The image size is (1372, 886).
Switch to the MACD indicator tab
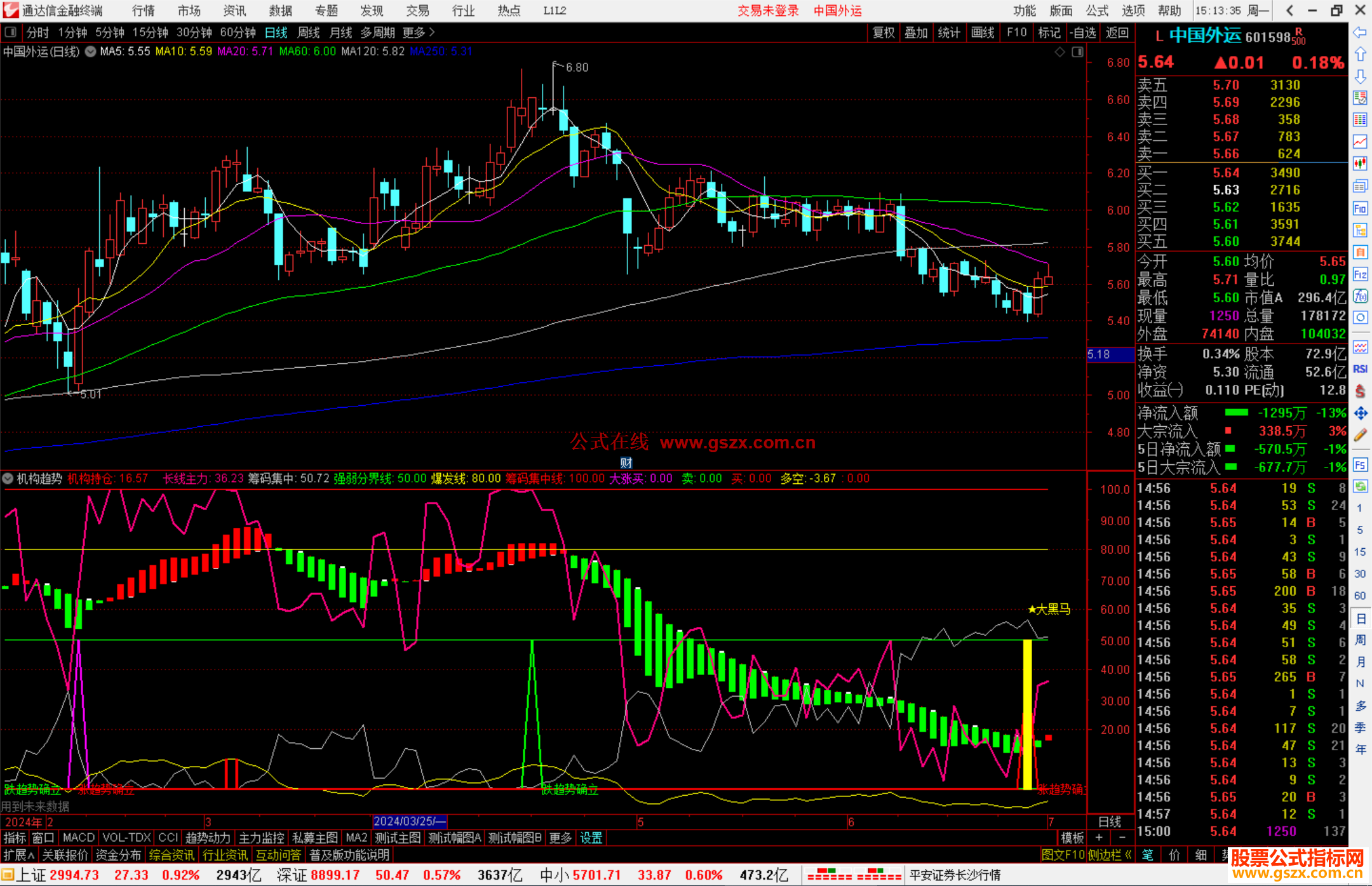coord(78,838)
